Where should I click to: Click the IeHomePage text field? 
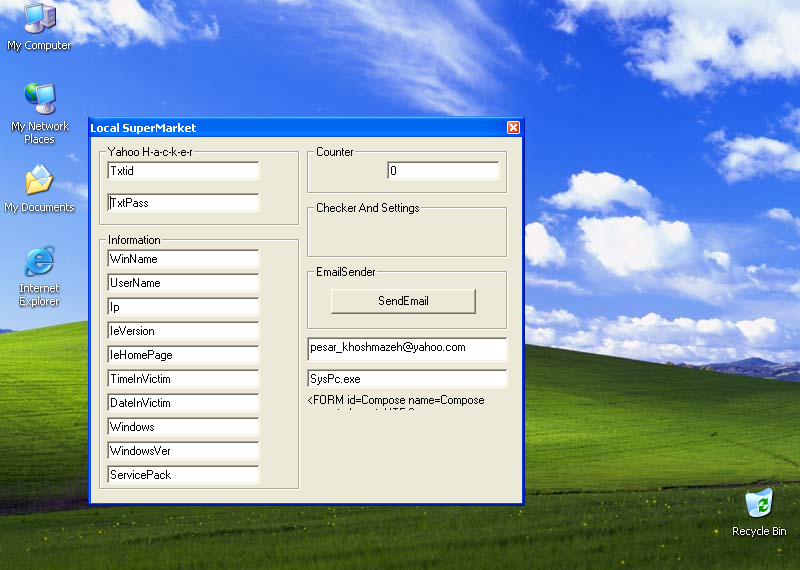click(x=183, y=355)
